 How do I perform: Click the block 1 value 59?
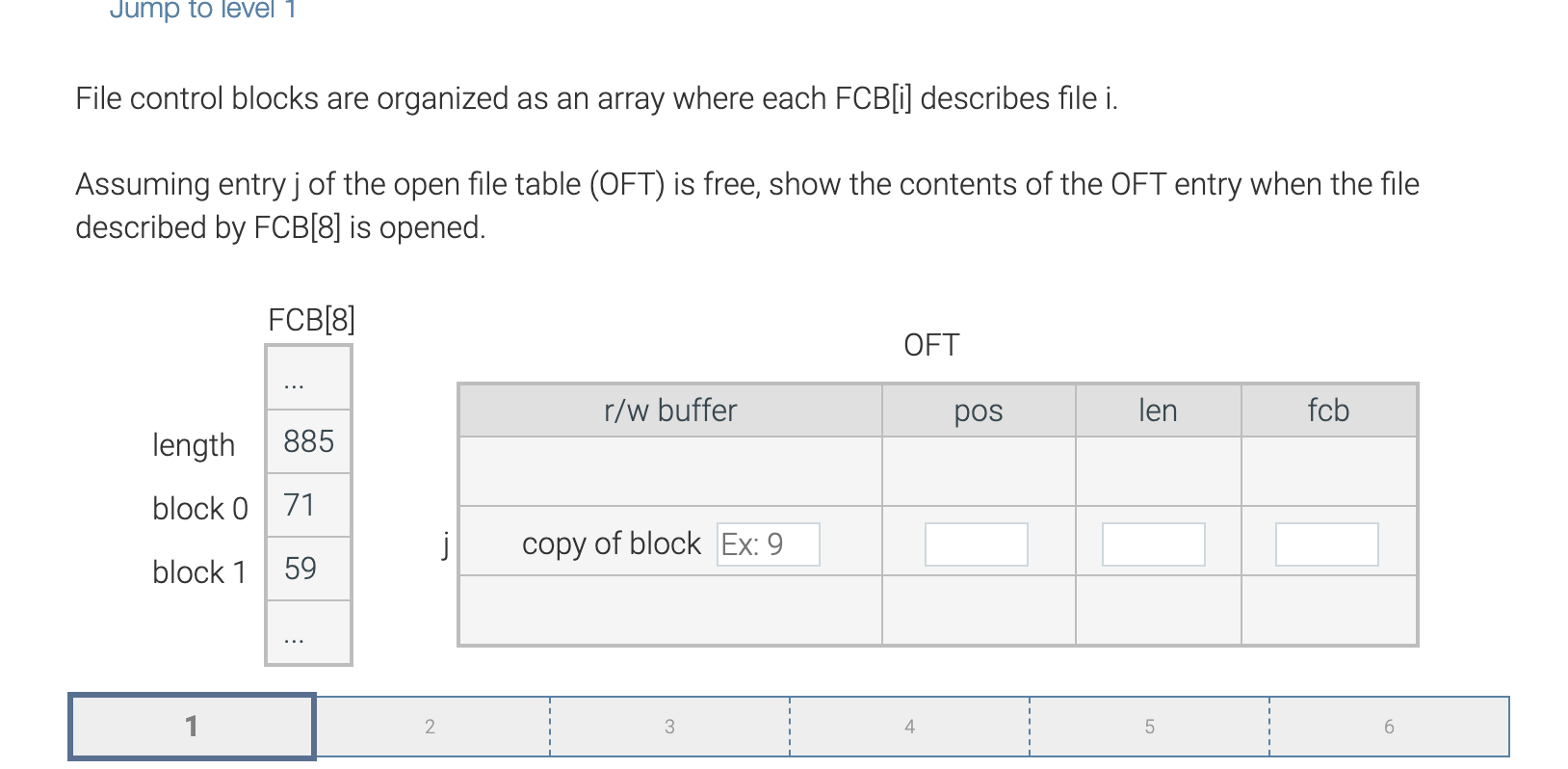pyautogui.click(x=300, y=569)
